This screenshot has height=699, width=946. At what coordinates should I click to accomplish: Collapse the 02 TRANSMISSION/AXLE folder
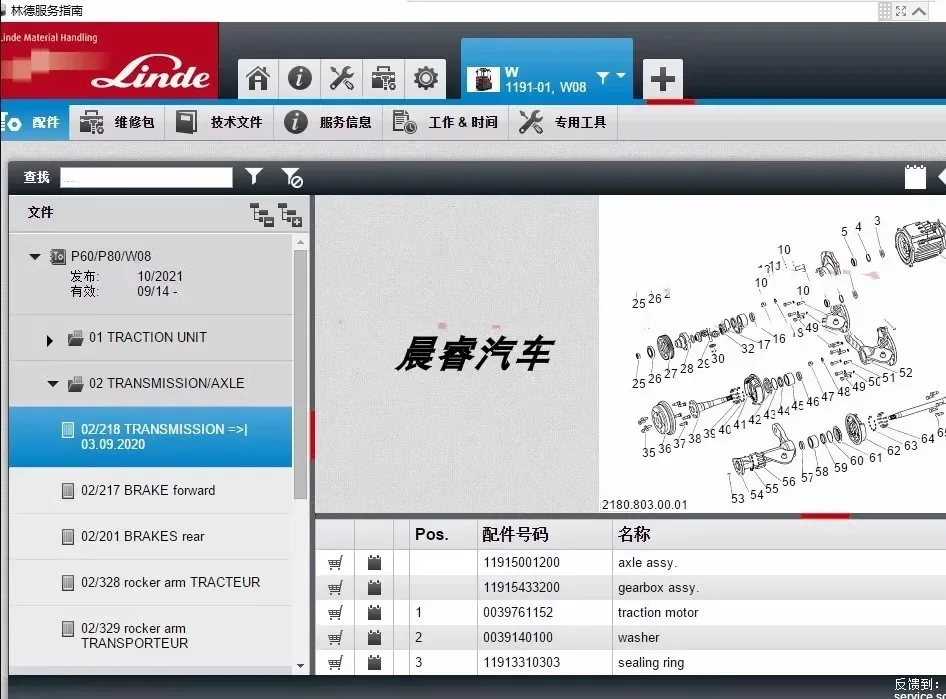(53, 384)
